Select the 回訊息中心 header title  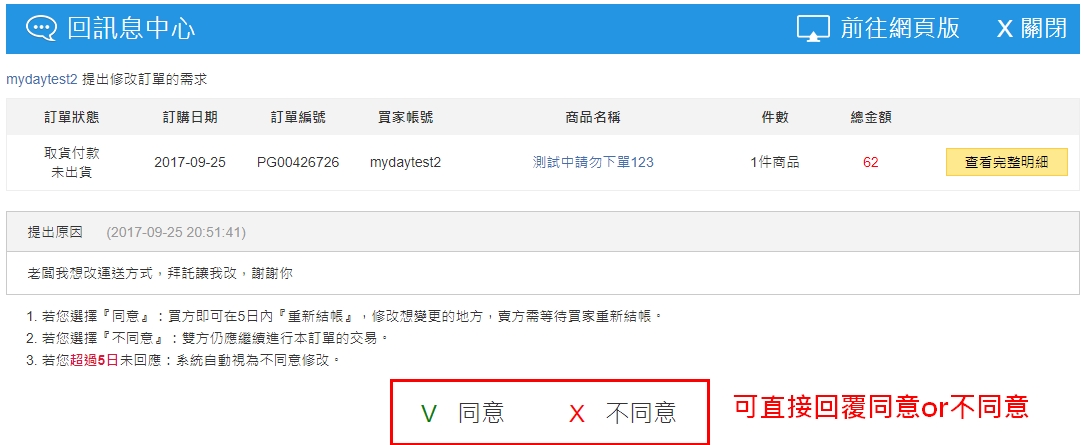pyautogui.click(x=131, y=28)
